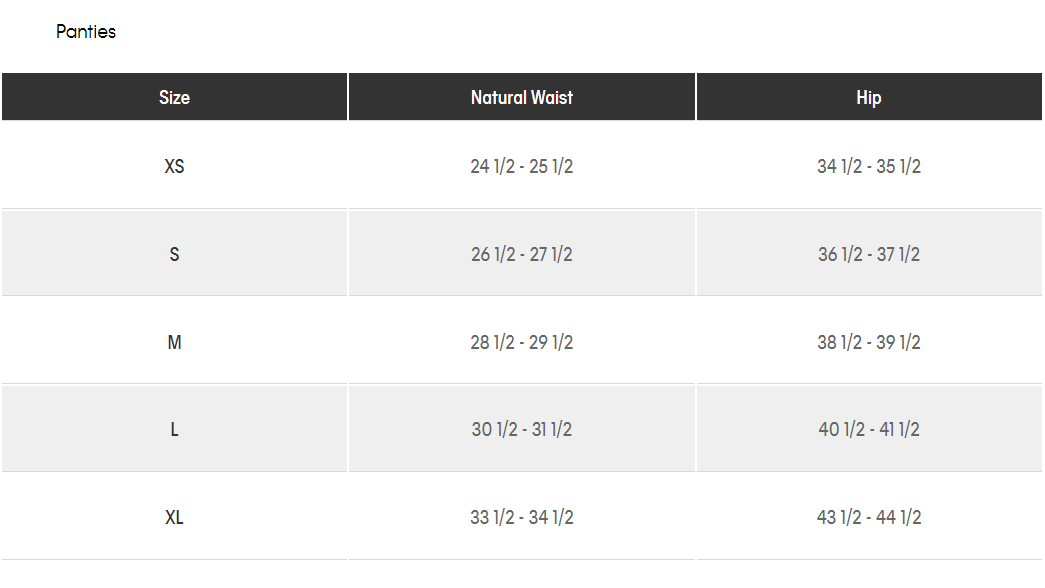Image resolution: width=1045 pixels, height=588 pixels.
Task: Click waist value 26 1/2 - 27 1/2
Action: (x=522, y=254)
